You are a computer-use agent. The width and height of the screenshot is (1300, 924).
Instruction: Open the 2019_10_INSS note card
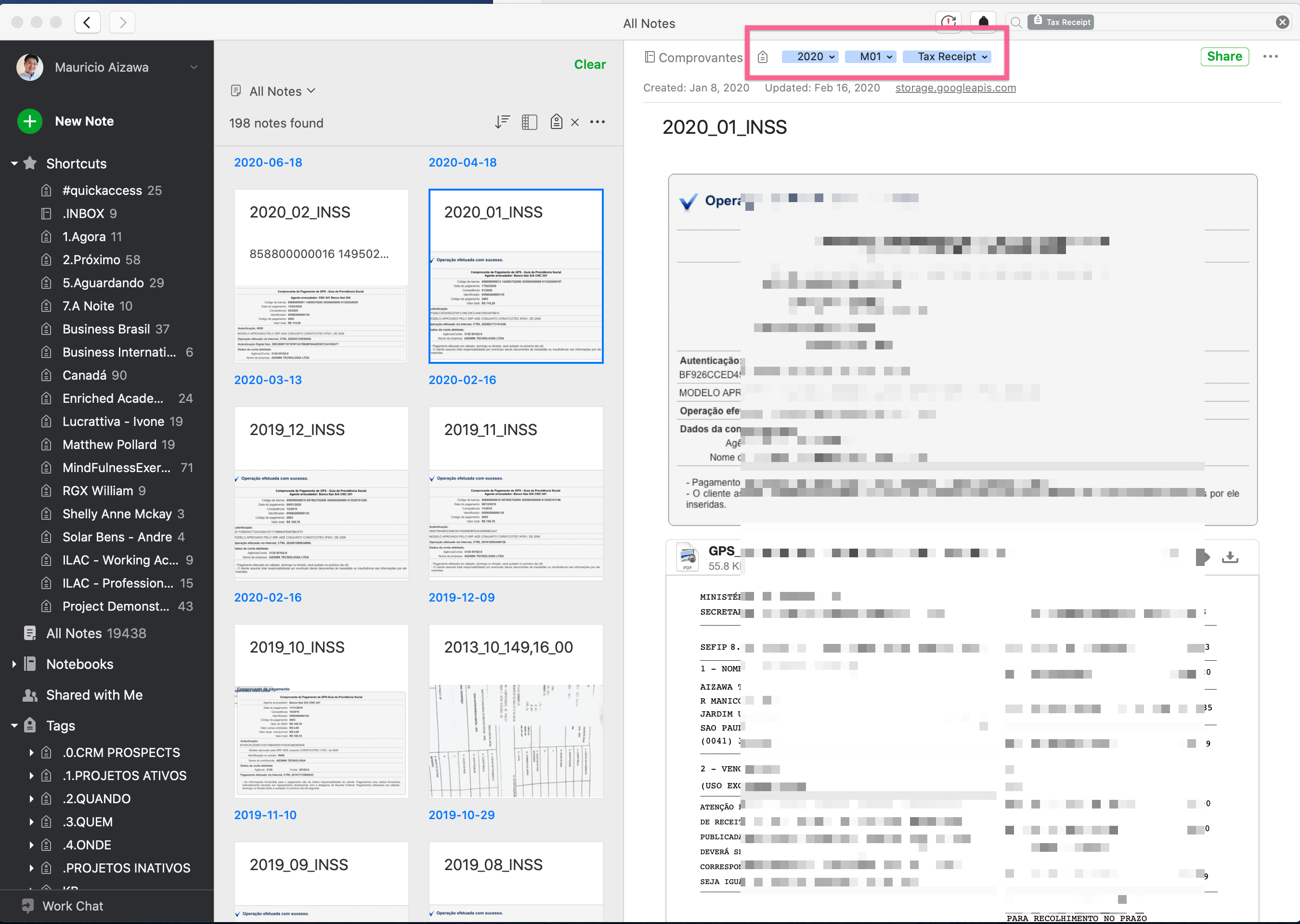tap(322, 711)
